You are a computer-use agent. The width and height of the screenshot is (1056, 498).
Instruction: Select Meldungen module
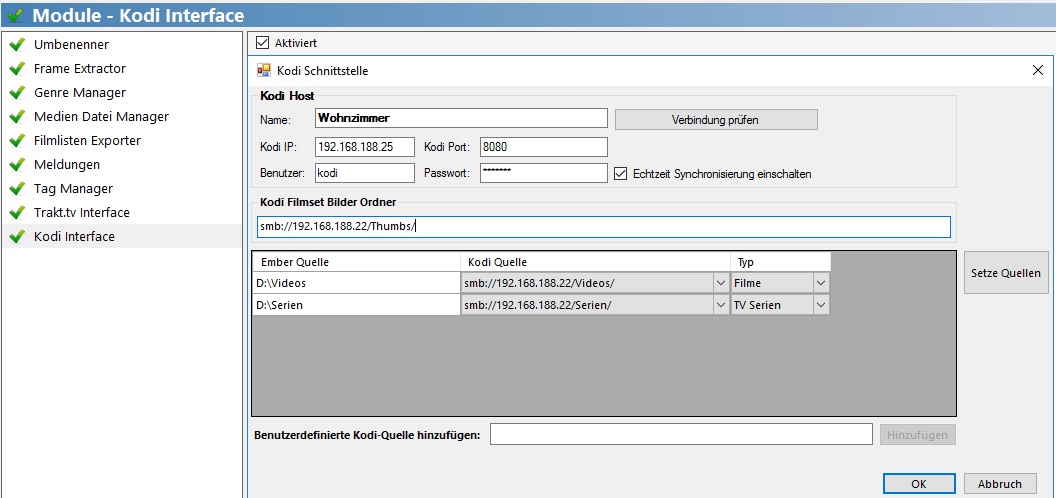click(x=121, y=164)
